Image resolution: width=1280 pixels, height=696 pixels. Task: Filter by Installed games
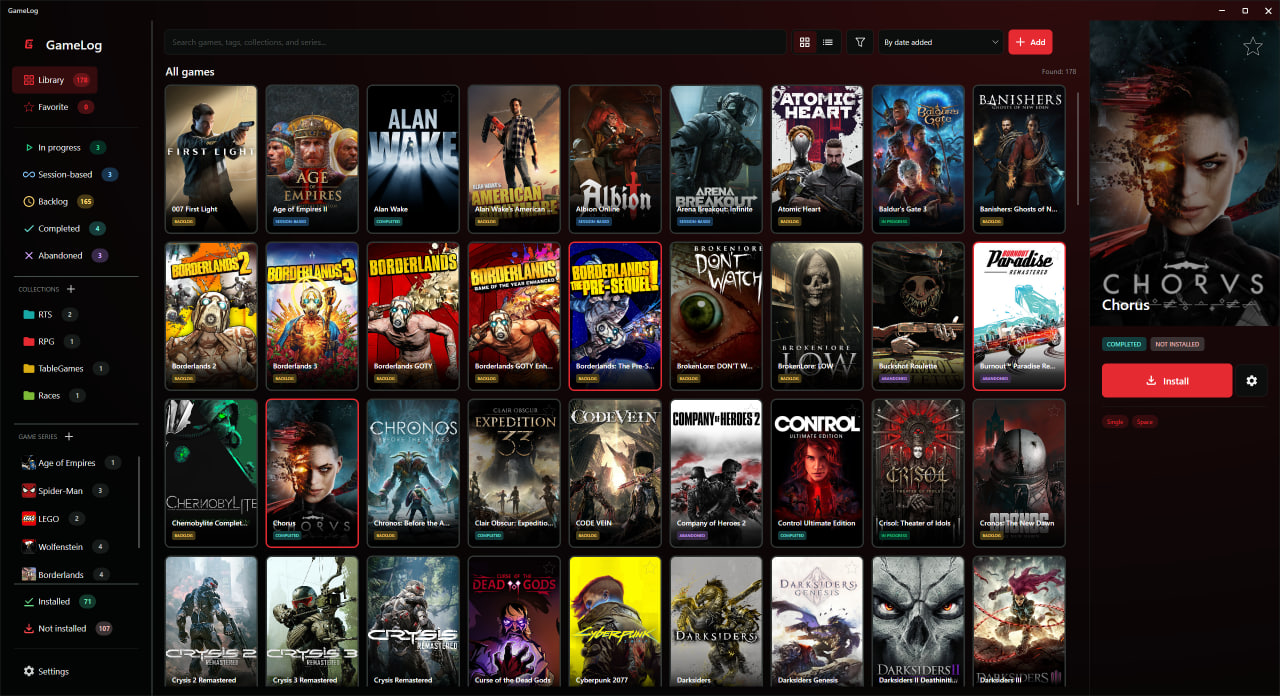tap(60, 601)
